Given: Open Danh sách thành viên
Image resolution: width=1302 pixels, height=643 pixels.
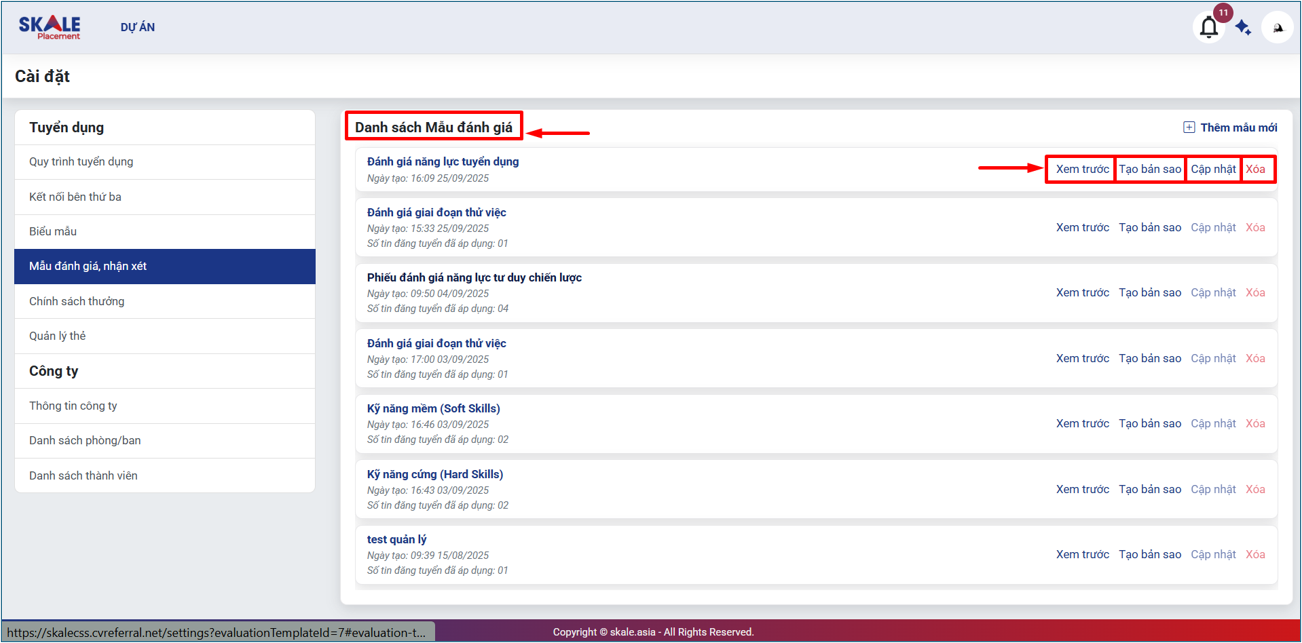Looking at the screenshot, I should (83, 476).
